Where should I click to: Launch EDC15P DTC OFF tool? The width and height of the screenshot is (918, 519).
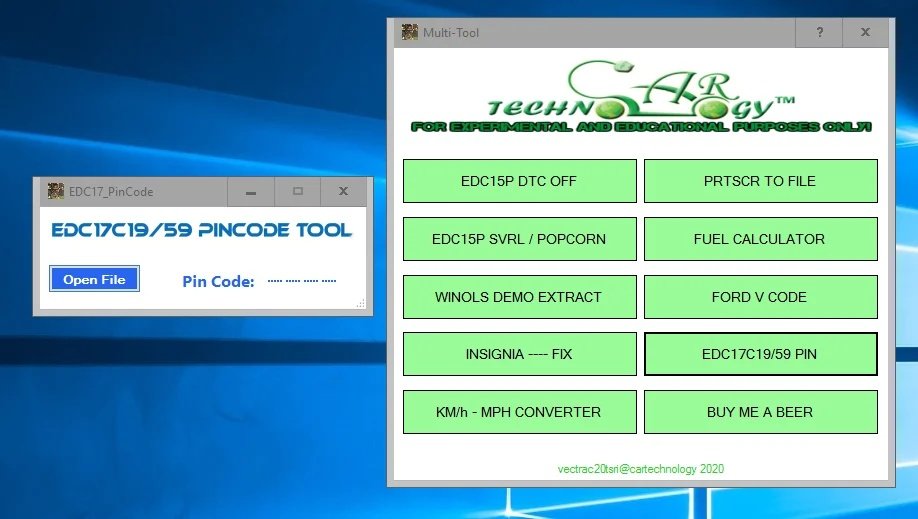(x=520, y=181)
